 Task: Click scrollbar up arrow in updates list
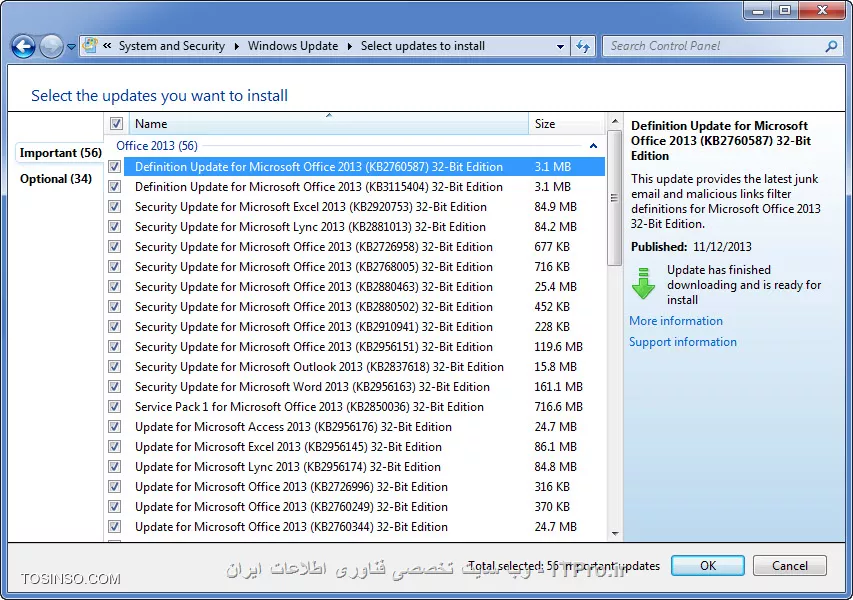pos(615,121)
